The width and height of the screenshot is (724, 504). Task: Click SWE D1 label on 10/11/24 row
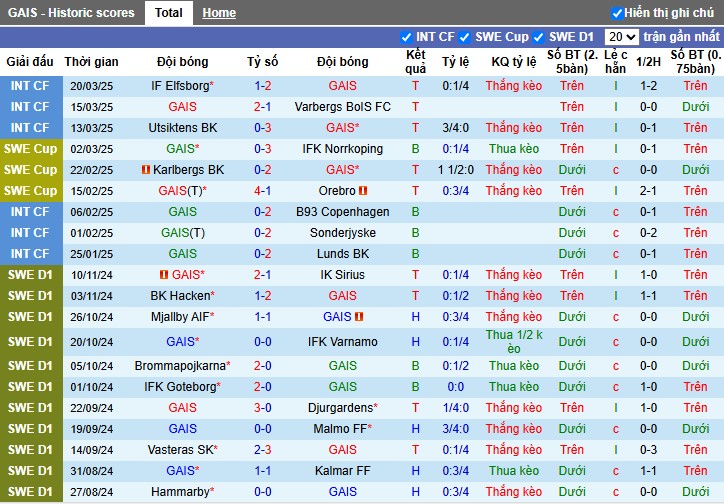pyautogui.click(x=30, y=275)
